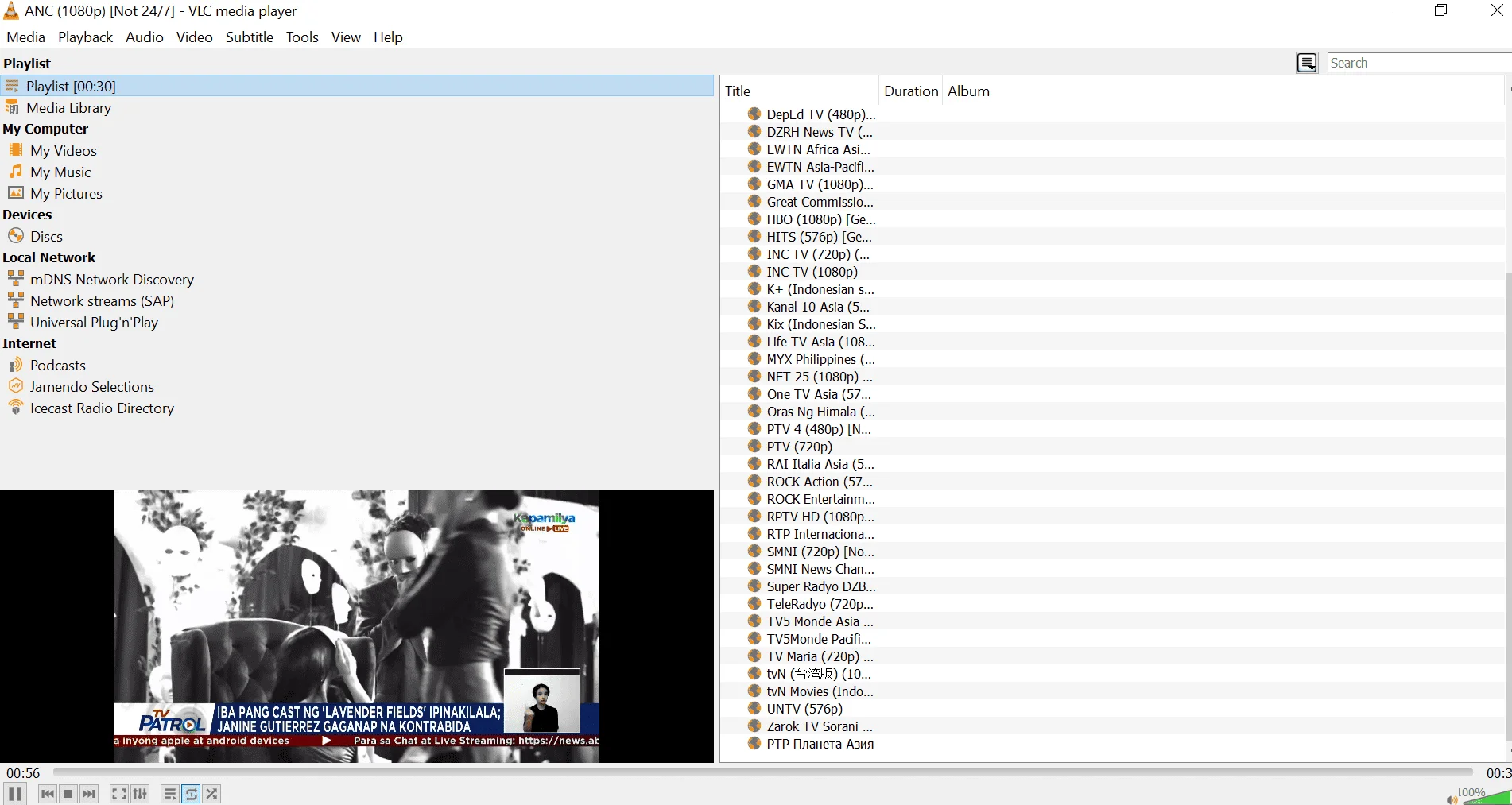Mute audio via speaker icon
This screenshot has height=805, width=1512.
(1452, 799)
